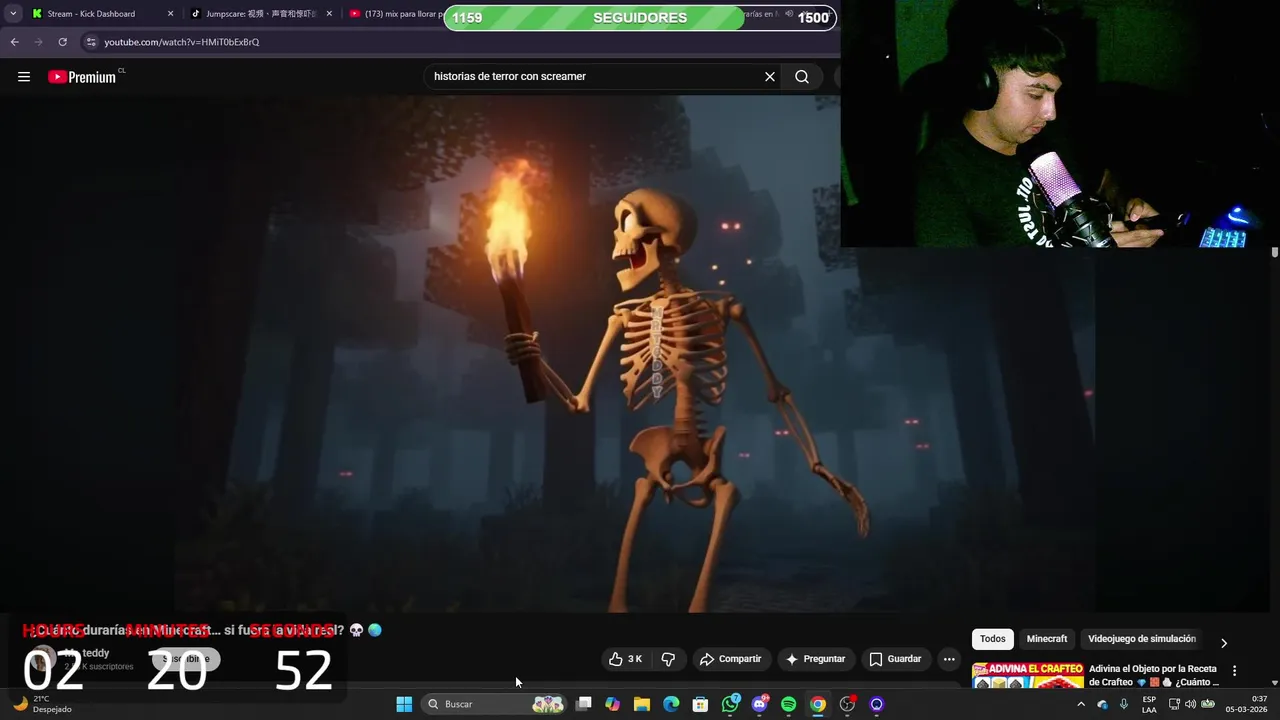Share the video via Compartir

731,659
